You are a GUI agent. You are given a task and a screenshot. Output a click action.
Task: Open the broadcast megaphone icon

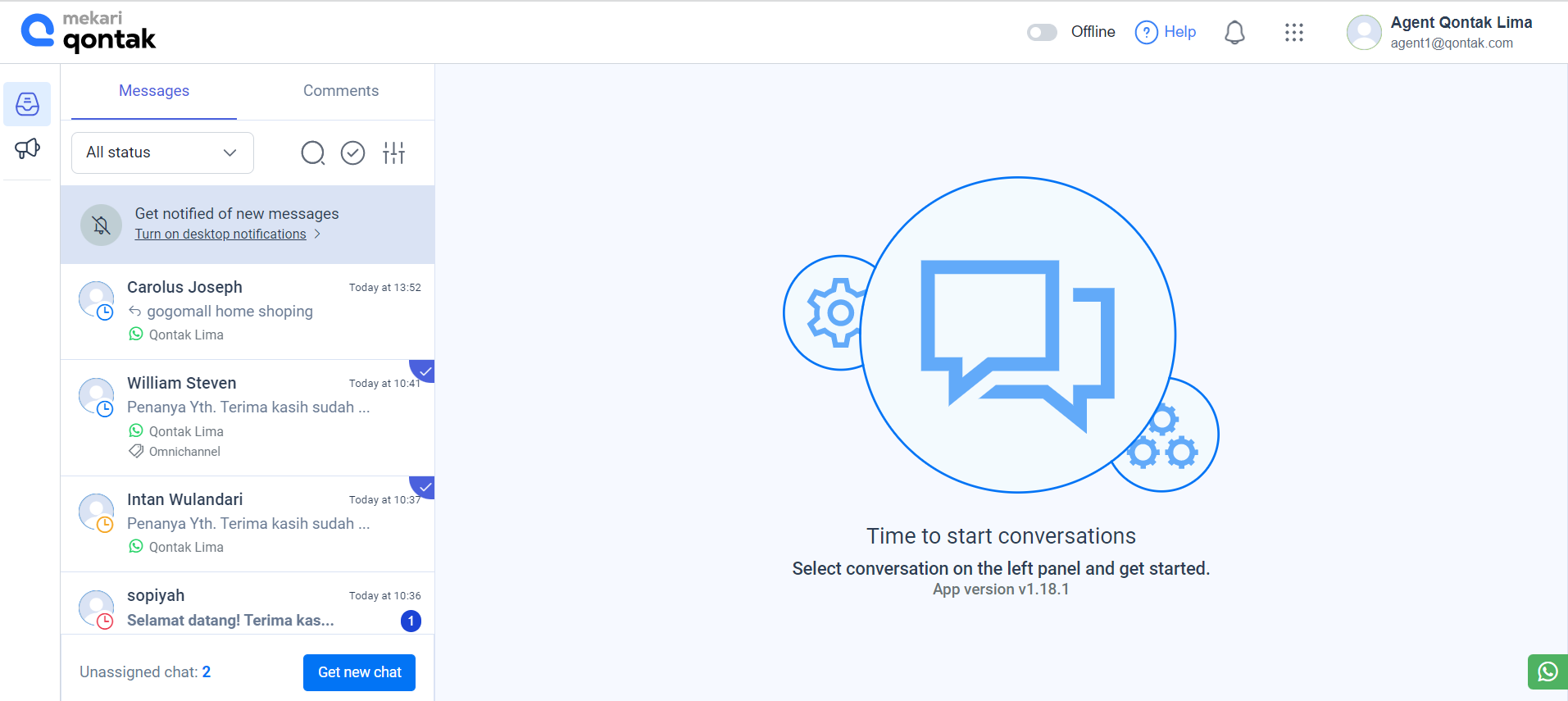click(27, 148)
